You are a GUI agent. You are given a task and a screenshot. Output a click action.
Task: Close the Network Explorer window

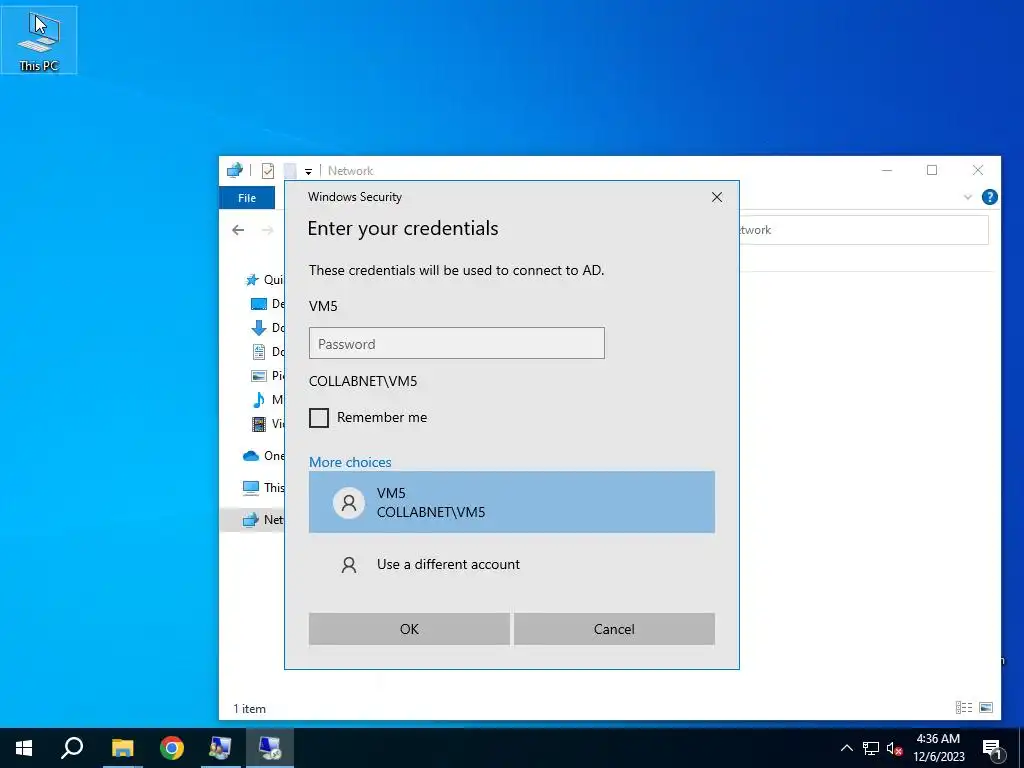click(x=978, y=170)
